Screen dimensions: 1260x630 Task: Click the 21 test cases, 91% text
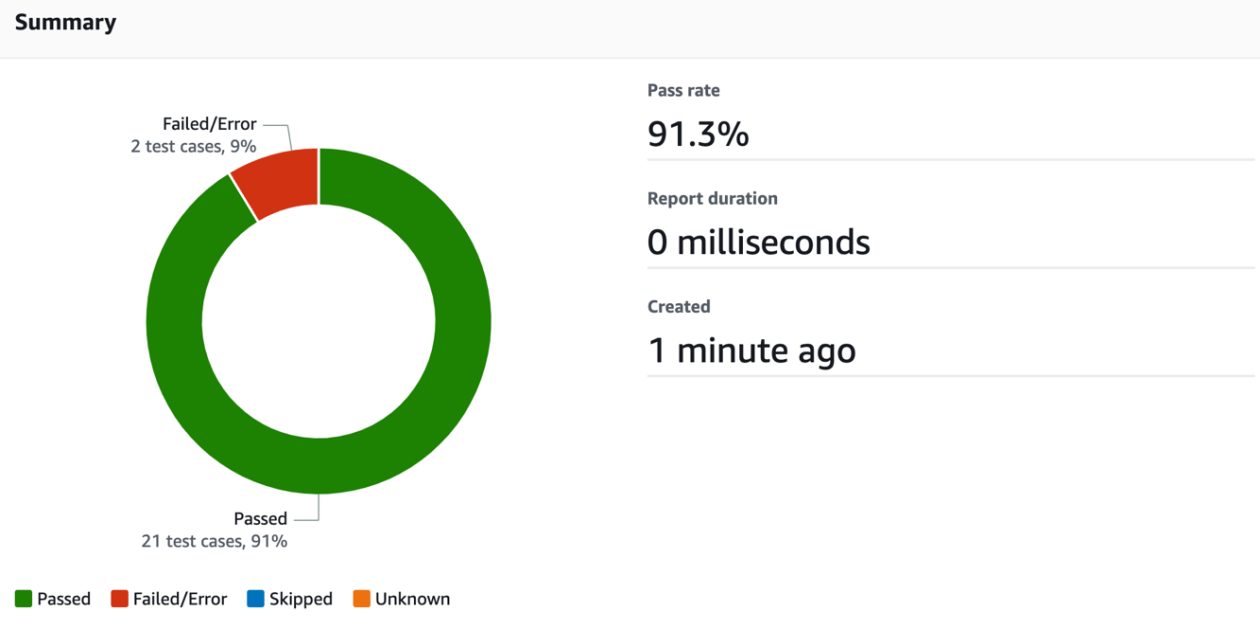coord(214,541)
